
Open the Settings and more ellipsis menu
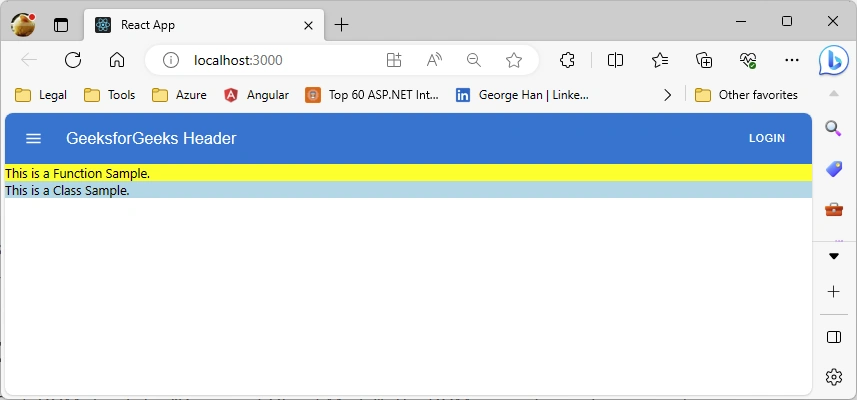click(792, 60)
